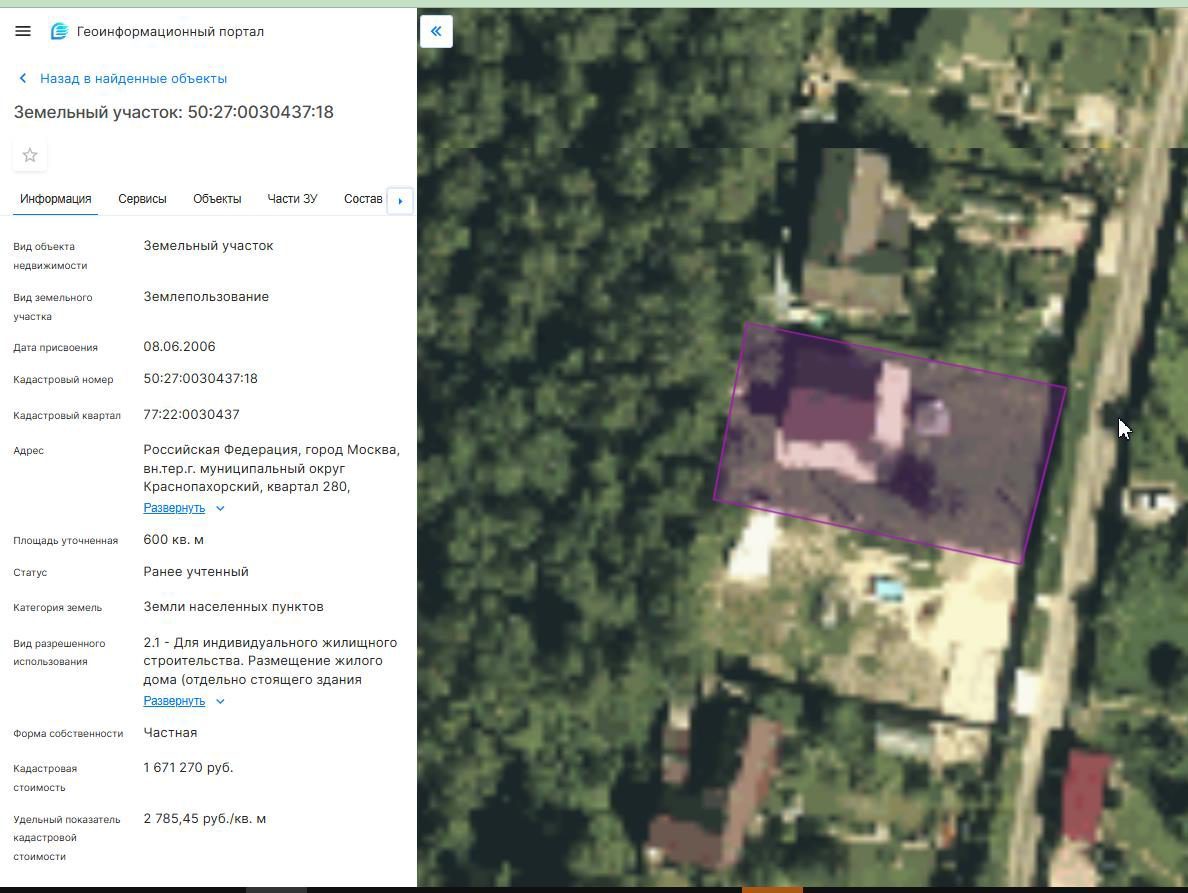Open the hamburger main menu
The width and height of the screenshot is (1188, 893).
[x=23, y=31]
